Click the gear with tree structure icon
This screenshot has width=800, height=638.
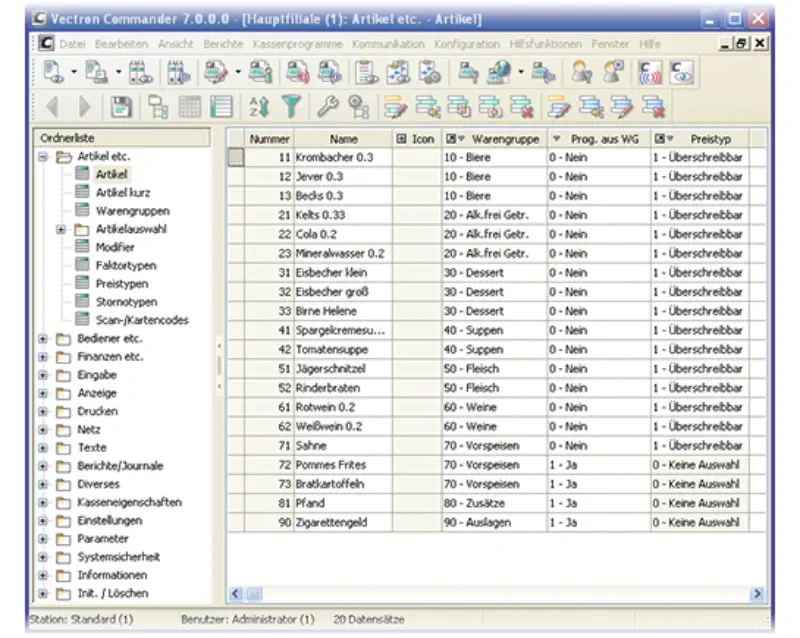(x=359, y=107)
